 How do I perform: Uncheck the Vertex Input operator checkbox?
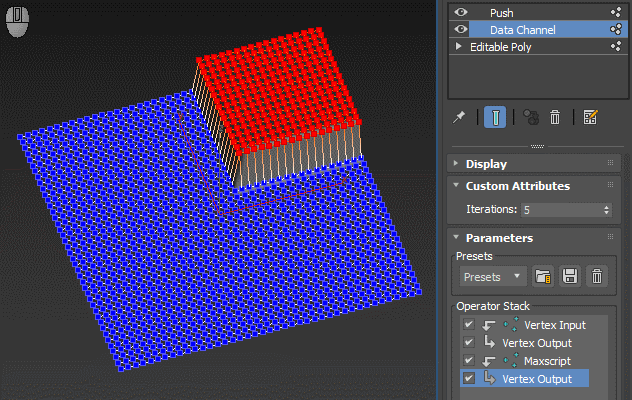pyautogui.click(x=468, y=325)
